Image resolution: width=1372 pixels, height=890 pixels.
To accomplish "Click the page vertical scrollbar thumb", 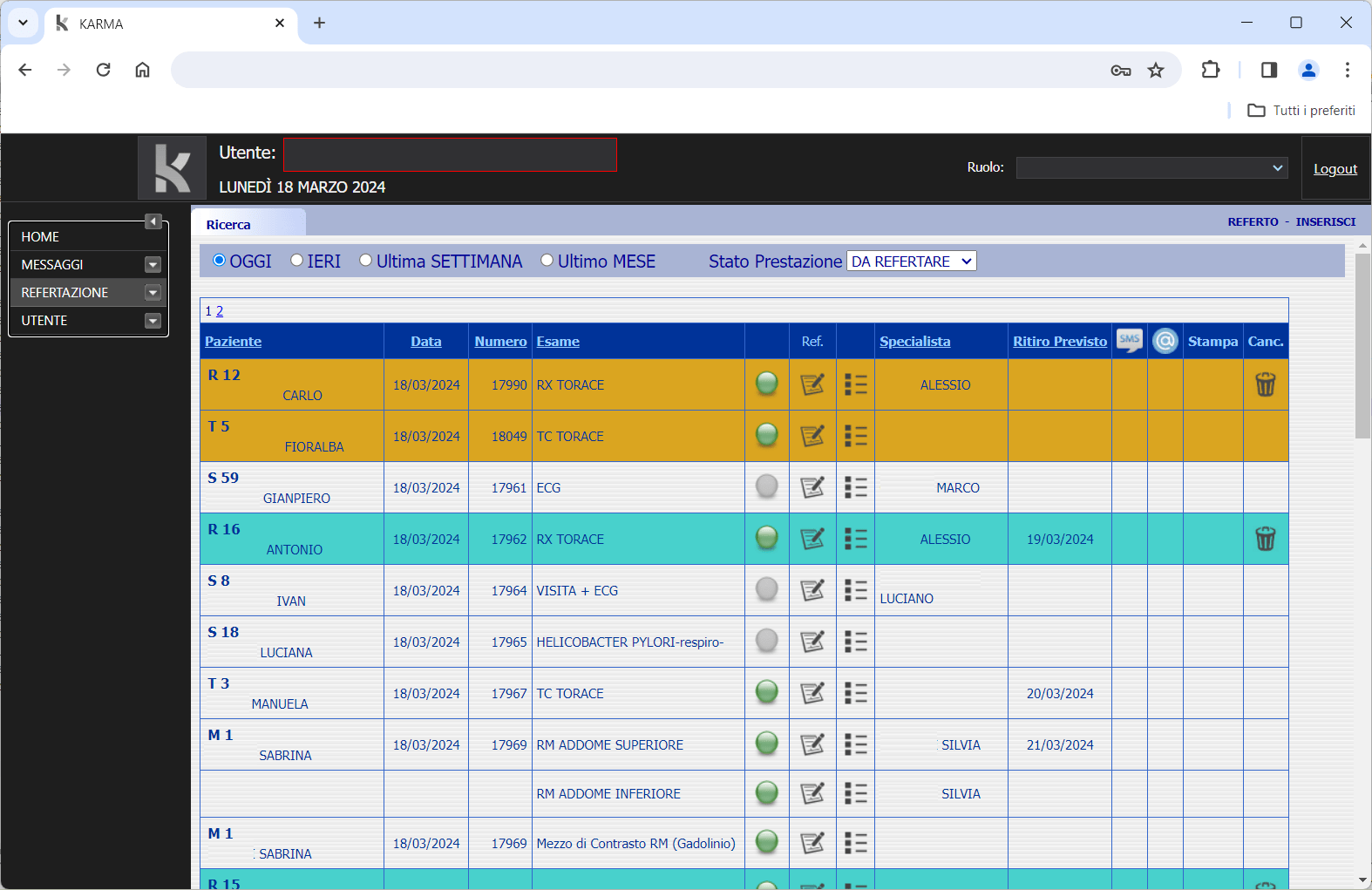I will pos(1363,345).
